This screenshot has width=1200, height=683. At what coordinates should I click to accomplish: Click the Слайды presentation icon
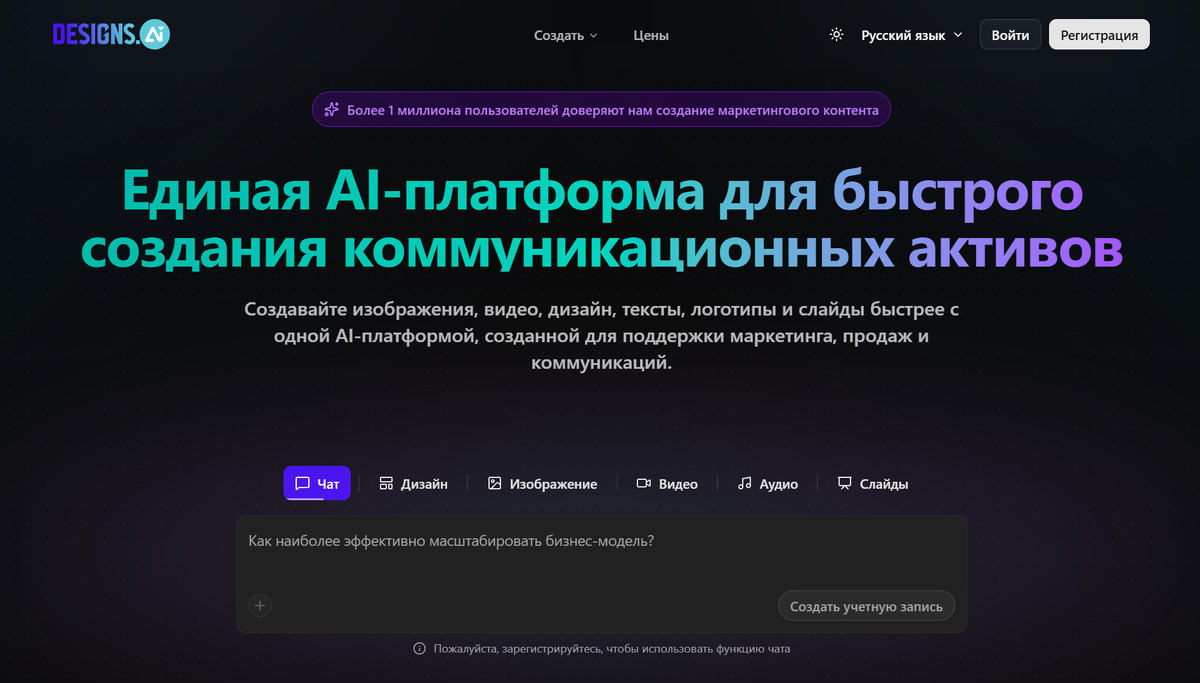click(x=844, y=484)
